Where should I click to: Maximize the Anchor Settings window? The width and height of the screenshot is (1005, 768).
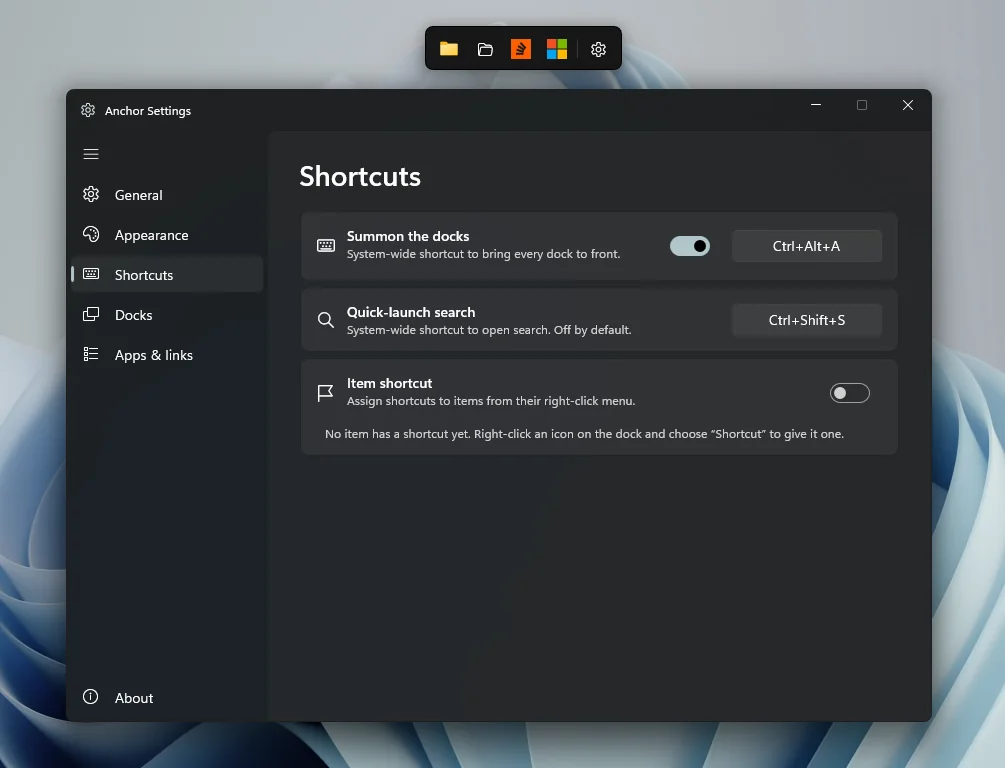click(862, 104)
